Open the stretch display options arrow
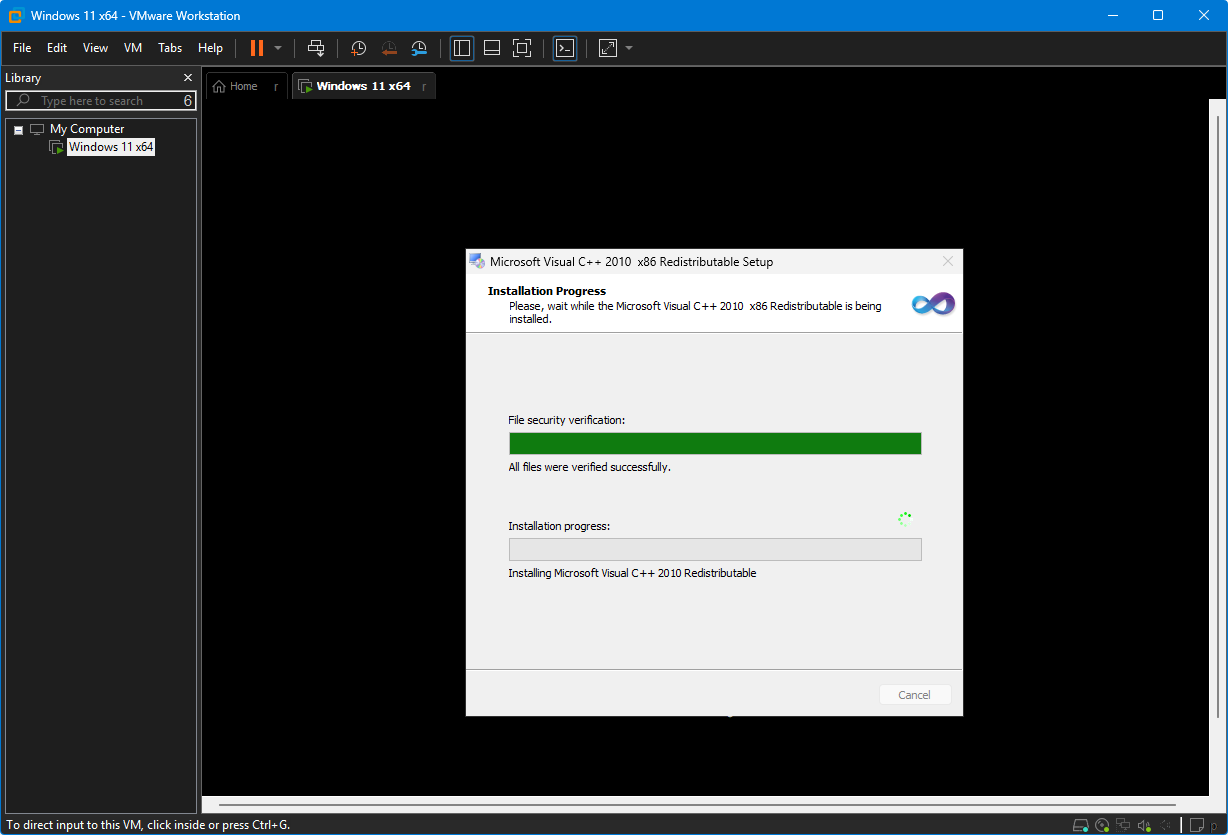The image size is (1228, 835). click(x=629, y=48)
